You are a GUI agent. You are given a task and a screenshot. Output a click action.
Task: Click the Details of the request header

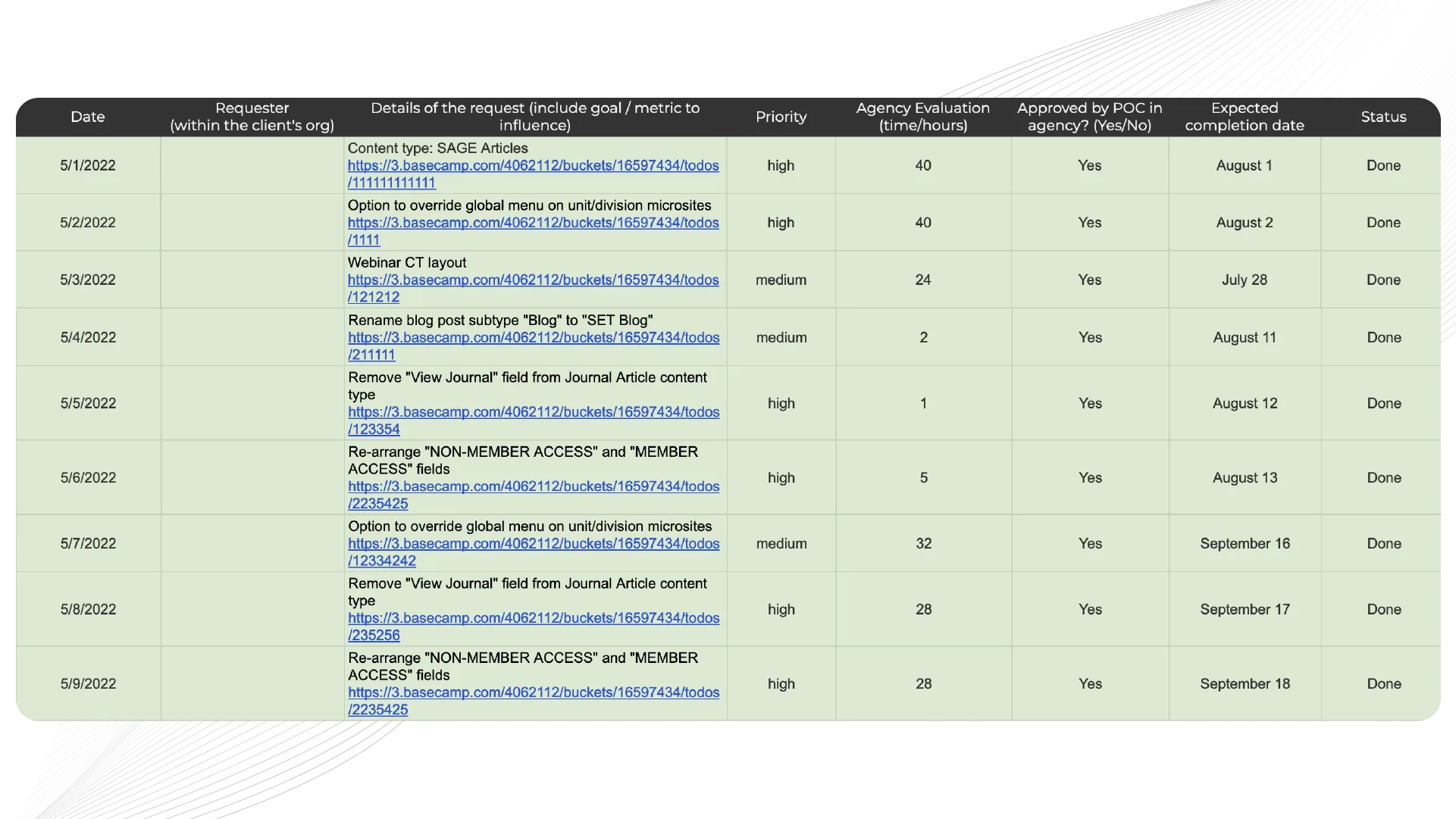click(x=535, y=117)
